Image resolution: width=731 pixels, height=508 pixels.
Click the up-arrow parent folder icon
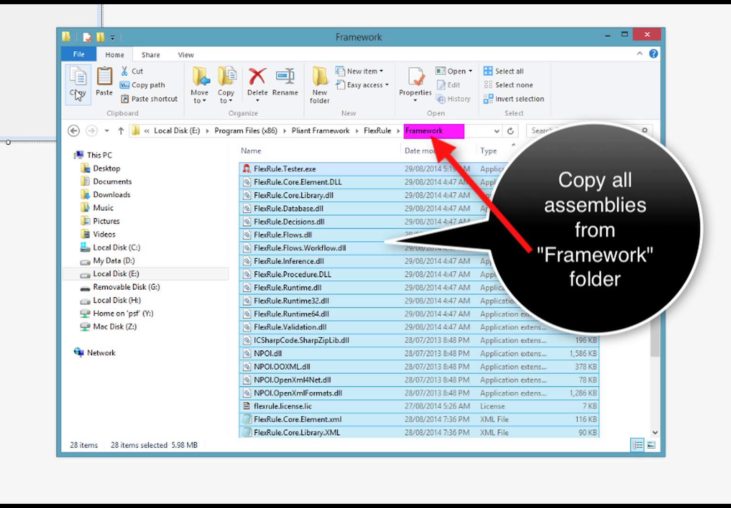pos(121,131)
